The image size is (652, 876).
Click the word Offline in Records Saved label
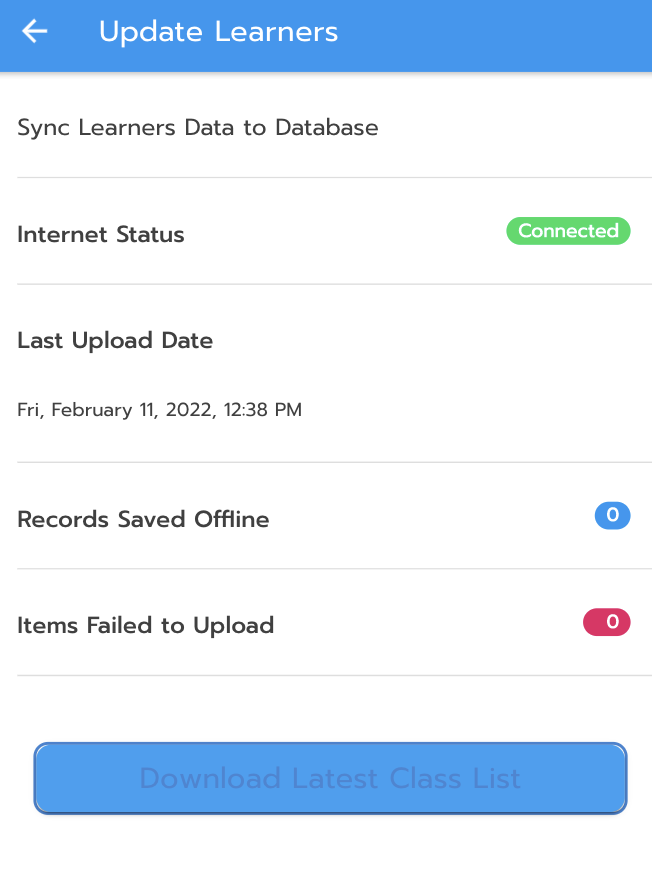point(231,520)
